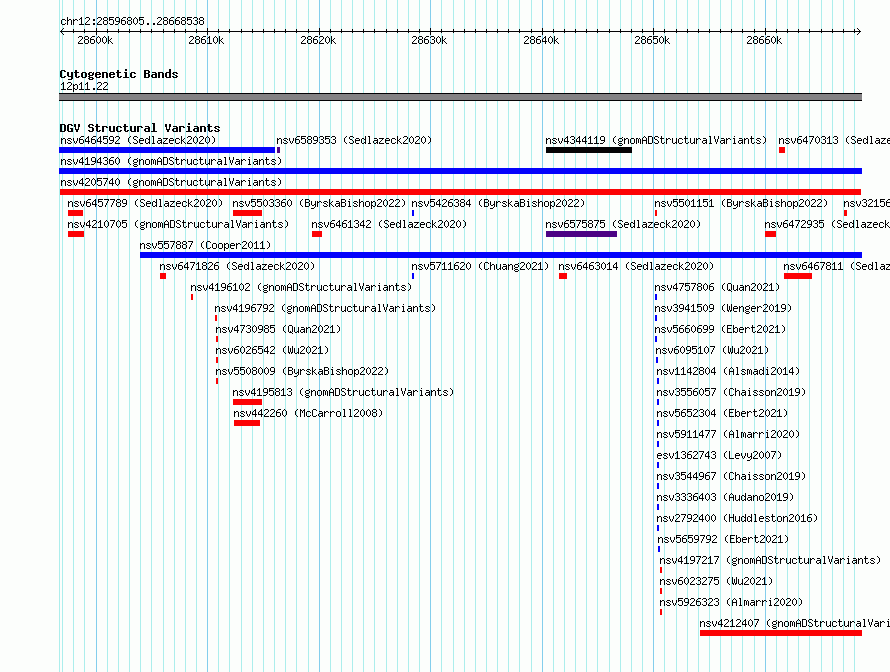Select nsv6471826 (Sedlazeck2020) label
This screenshot has width=890, height=672.
[x=237, y=266]
